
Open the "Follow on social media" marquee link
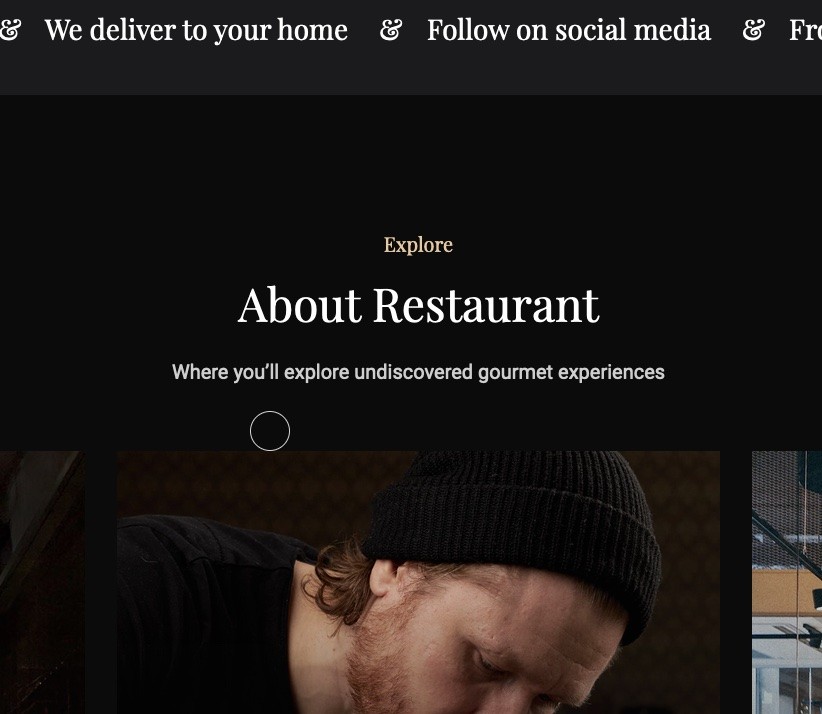tap(569, 30)
